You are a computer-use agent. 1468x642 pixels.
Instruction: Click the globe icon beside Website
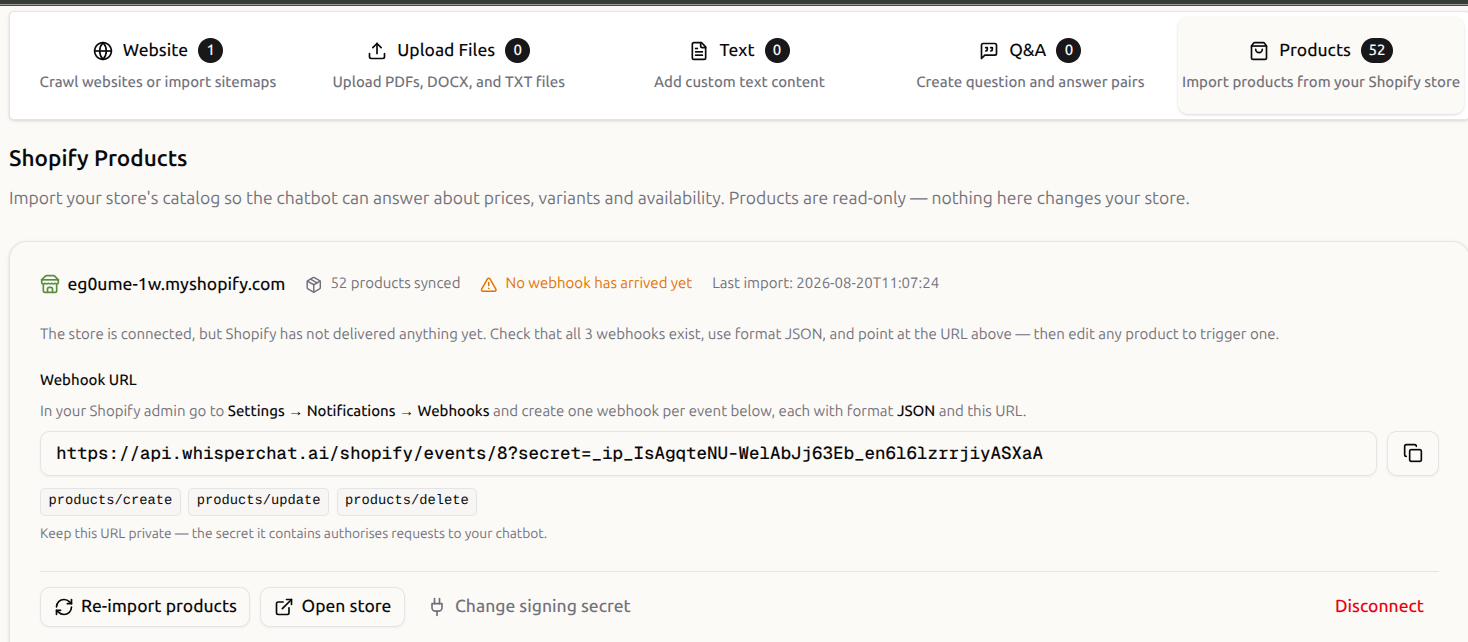[x=103, y=51]
